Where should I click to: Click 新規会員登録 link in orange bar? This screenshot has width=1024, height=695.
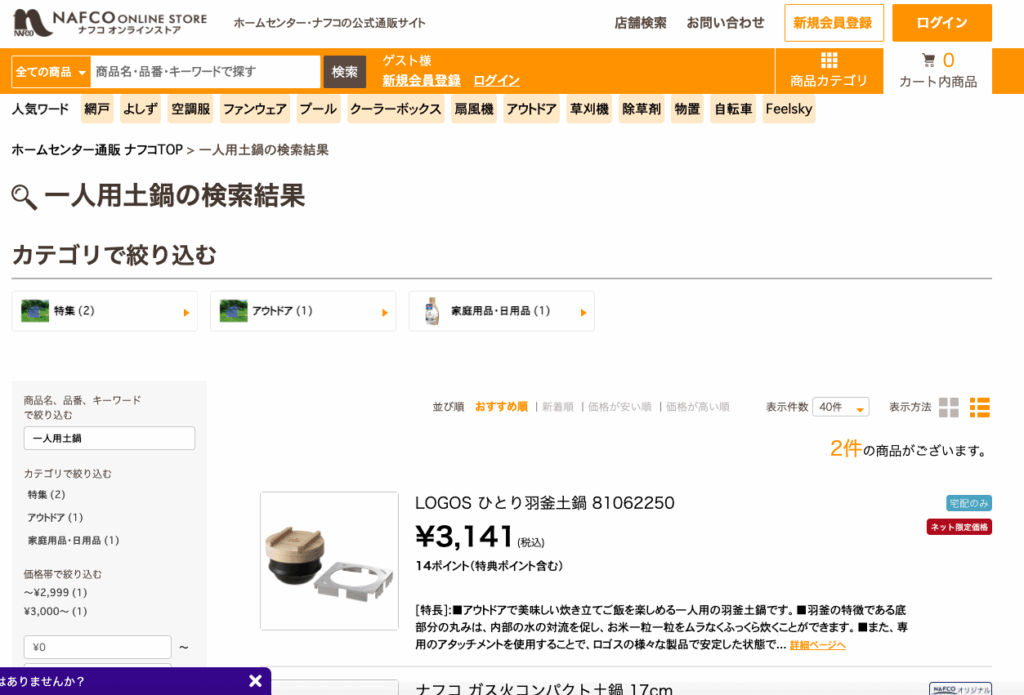pos(421,80)
